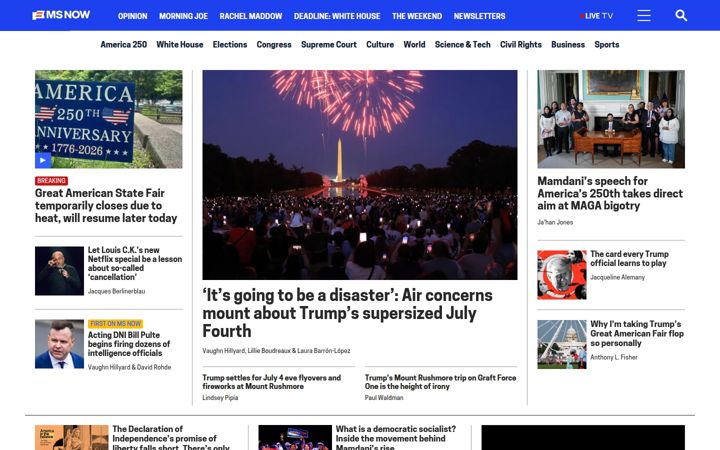Read Declaration of Independence's promise article
Image resolution: width=720 pixels, height=450 pixels.
point(171,438)
